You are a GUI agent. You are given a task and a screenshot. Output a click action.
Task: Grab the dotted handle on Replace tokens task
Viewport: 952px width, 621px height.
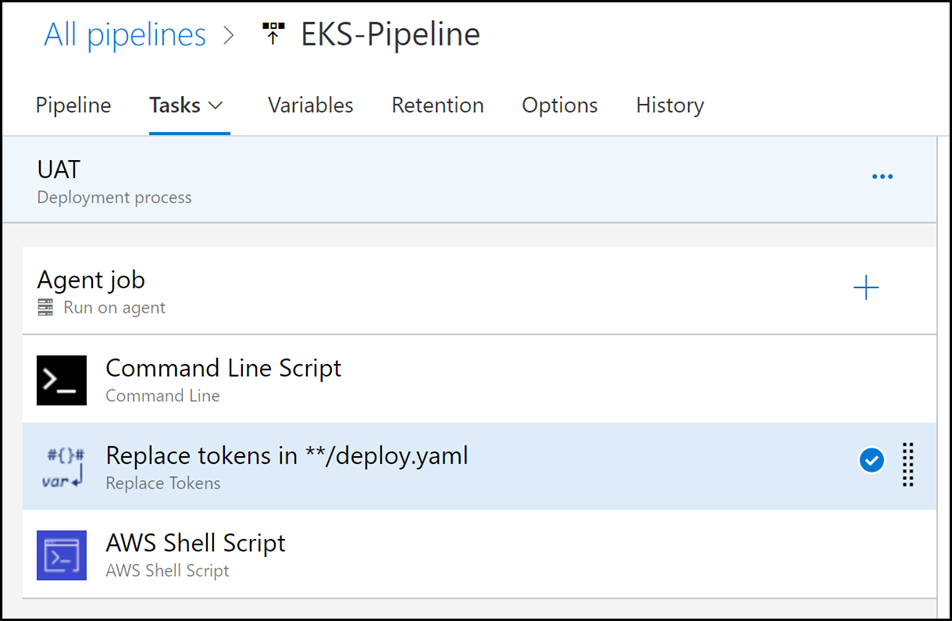click(x=908, y=464)
